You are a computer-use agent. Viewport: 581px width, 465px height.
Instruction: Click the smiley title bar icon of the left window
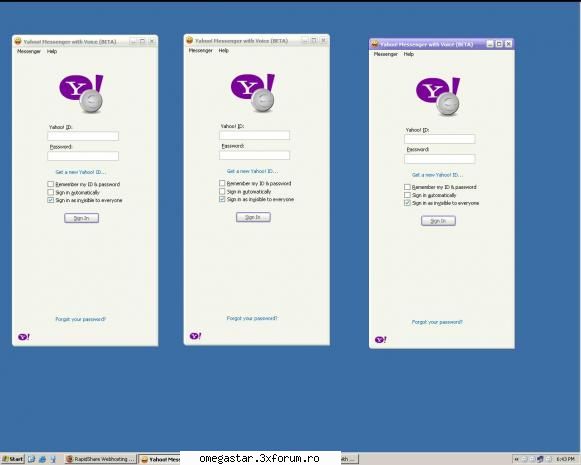tap(18, 41)
